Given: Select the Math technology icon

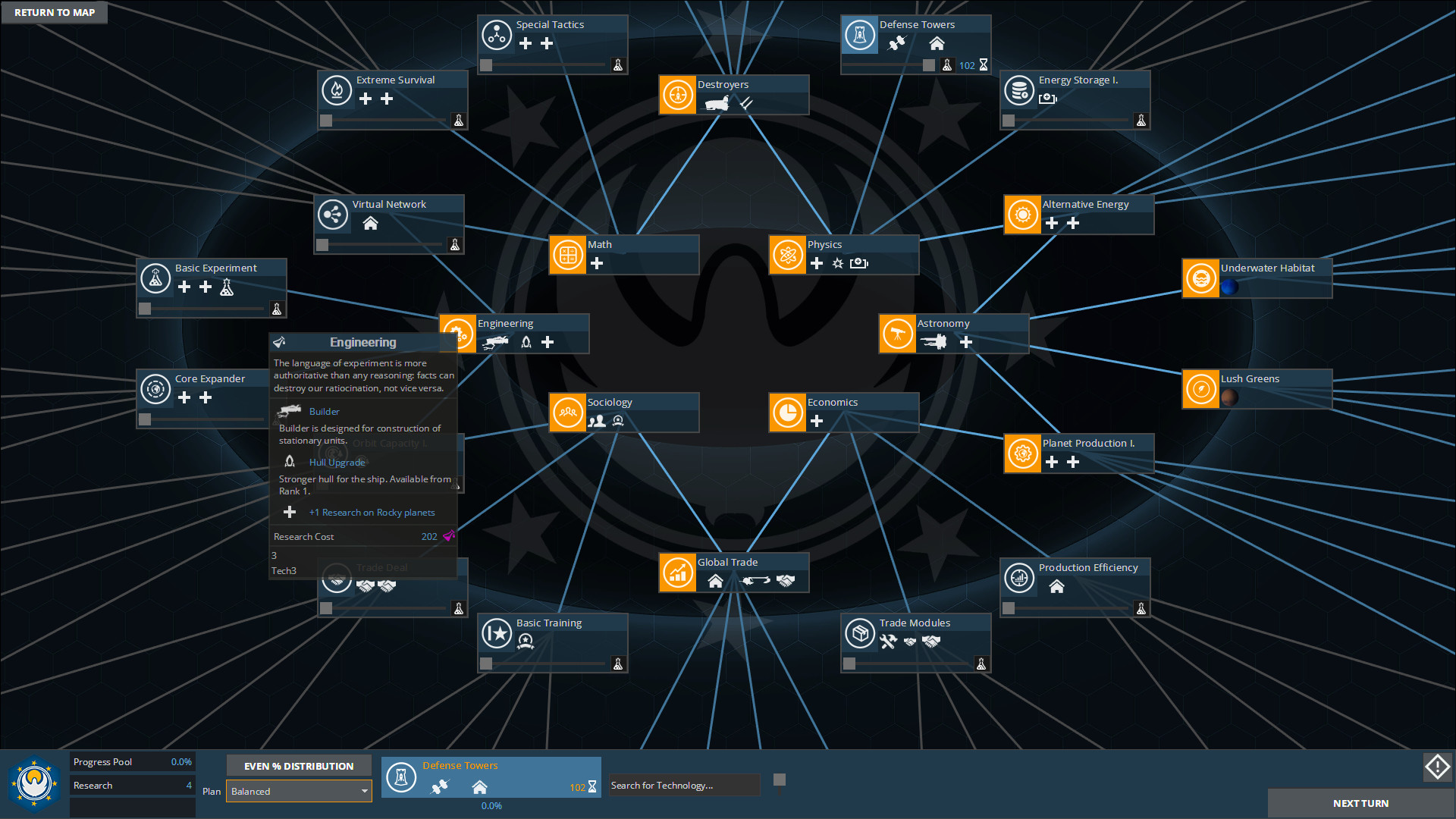Looking at the screenshot, I should pyautogui.click(x=567, y=256).
